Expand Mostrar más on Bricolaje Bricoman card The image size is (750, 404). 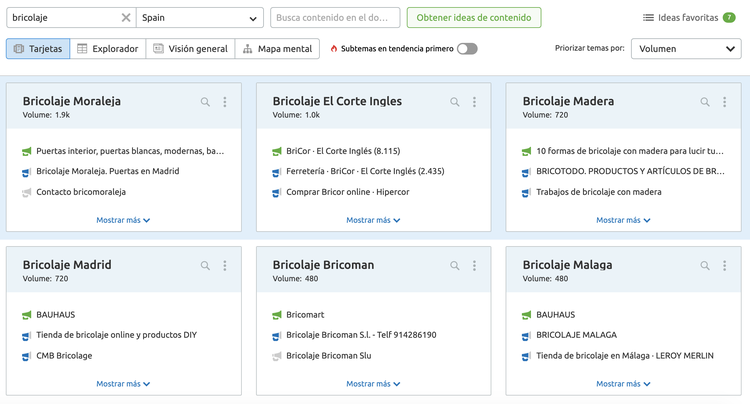[x=373, y=384]
